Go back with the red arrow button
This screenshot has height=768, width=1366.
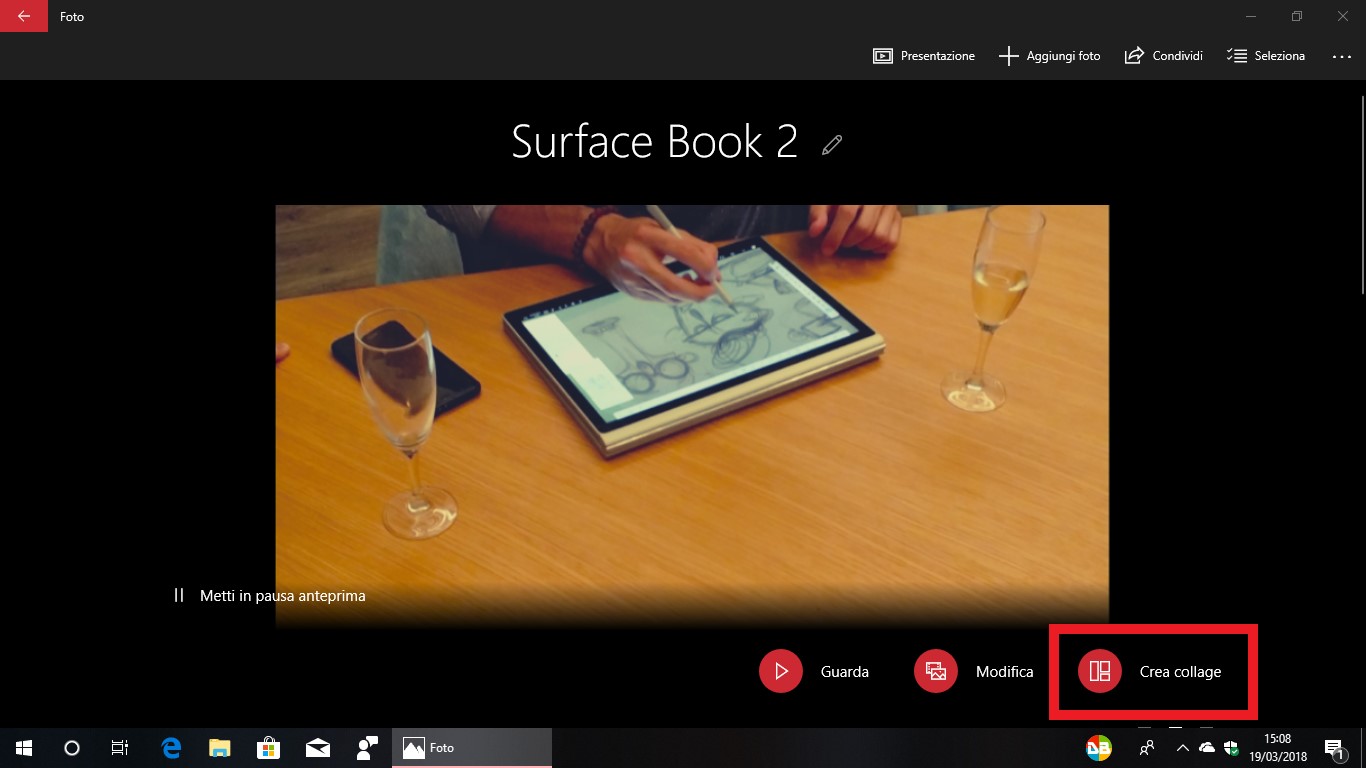[x=24, y=16]
